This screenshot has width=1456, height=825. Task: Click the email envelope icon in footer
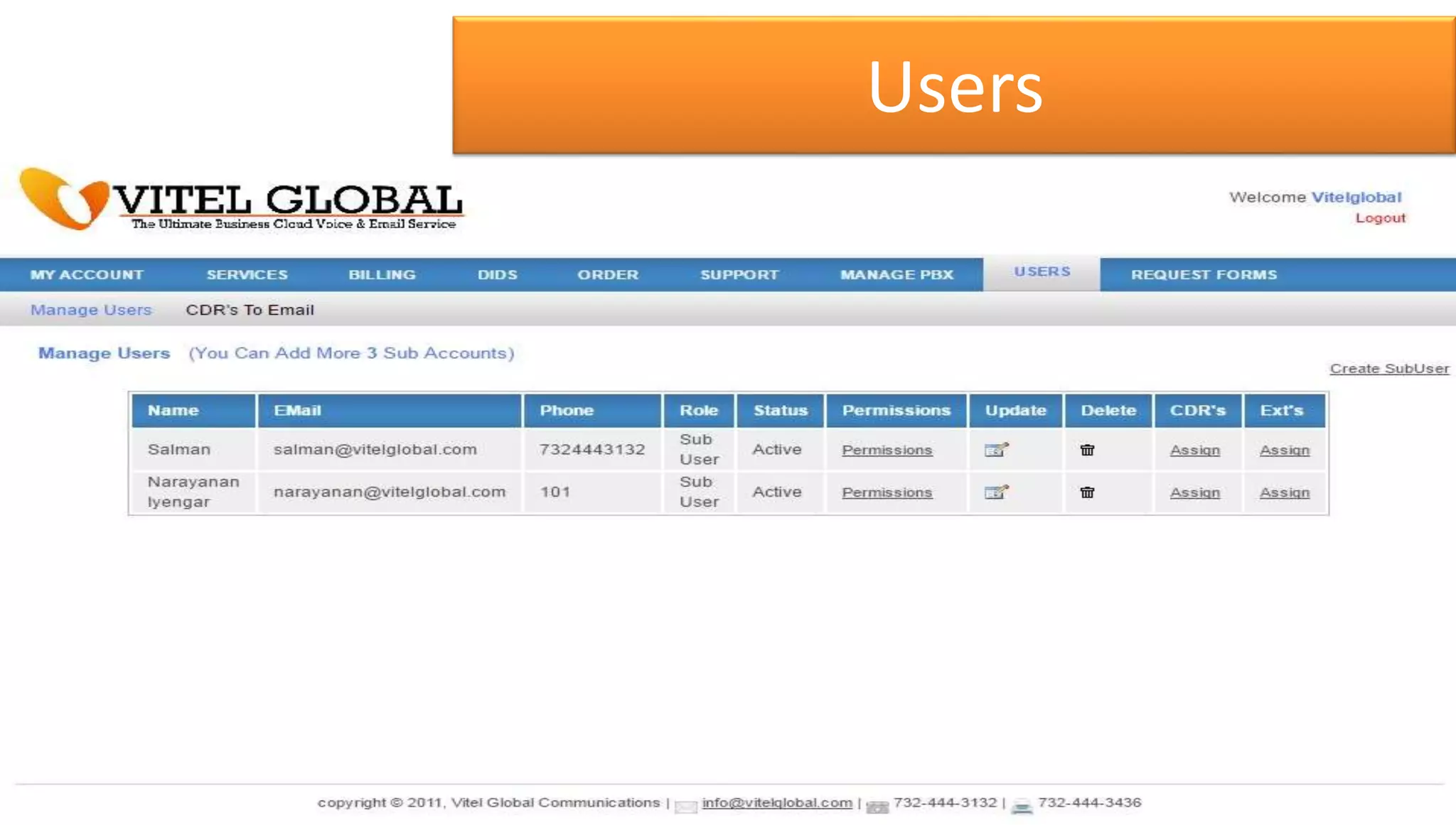pos(685,806)
